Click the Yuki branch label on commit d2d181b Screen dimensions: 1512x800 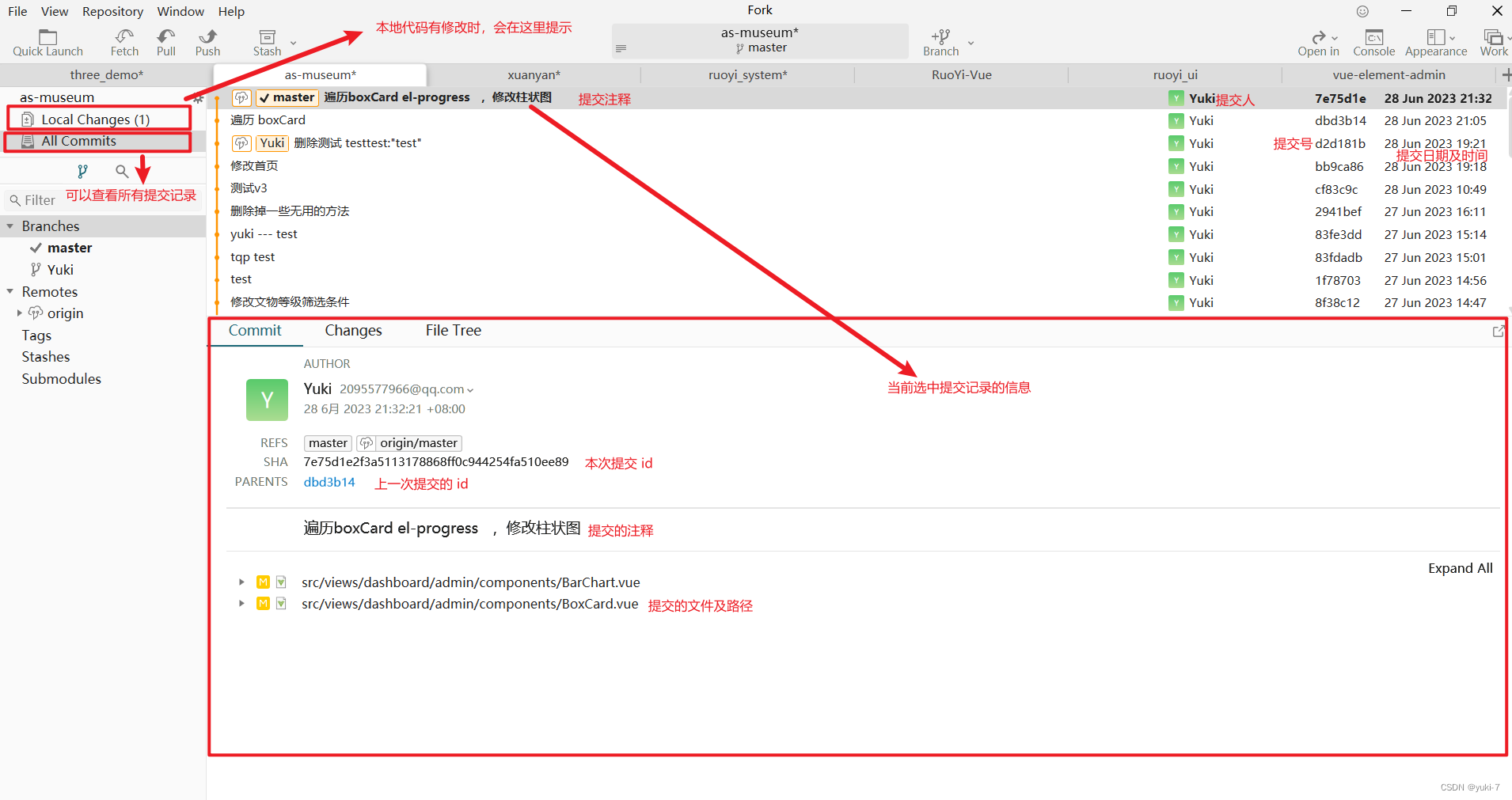tap(272, 143)
